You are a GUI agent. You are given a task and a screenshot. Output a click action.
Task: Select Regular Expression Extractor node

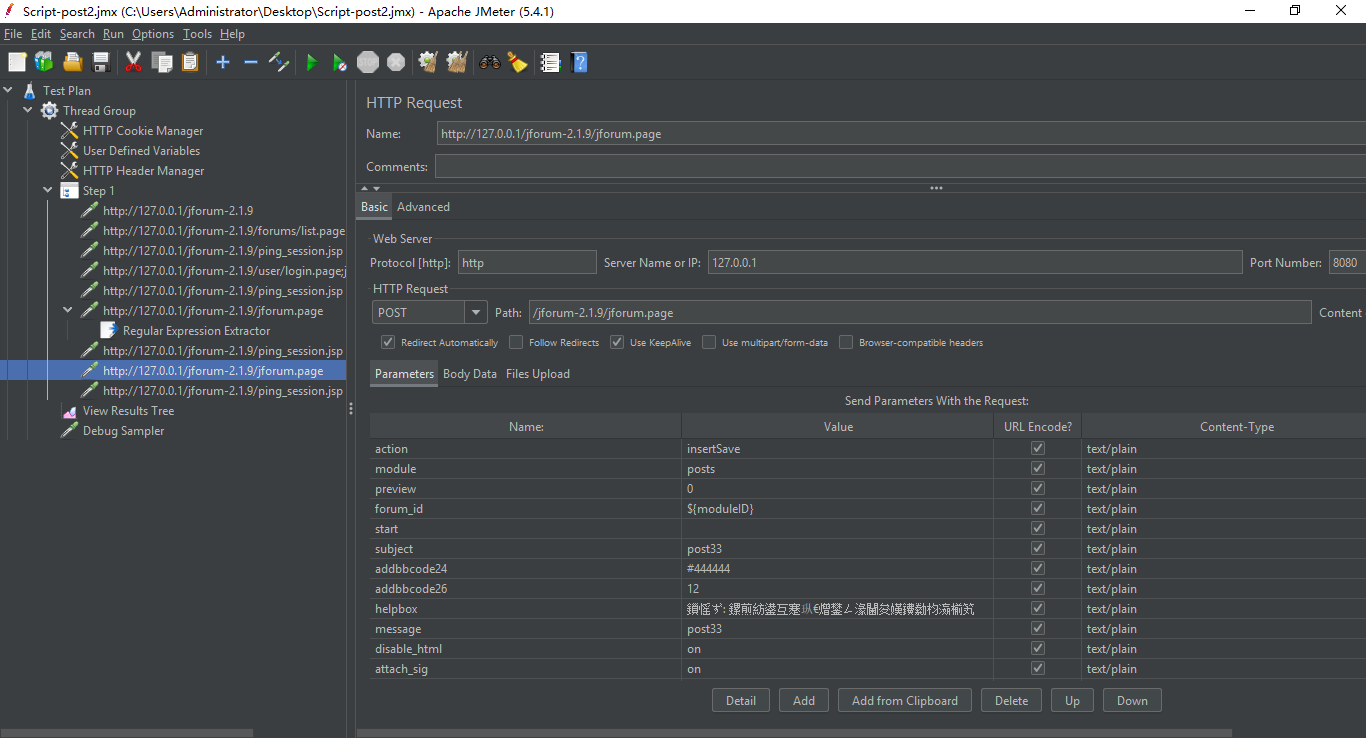tap(196, 331)
